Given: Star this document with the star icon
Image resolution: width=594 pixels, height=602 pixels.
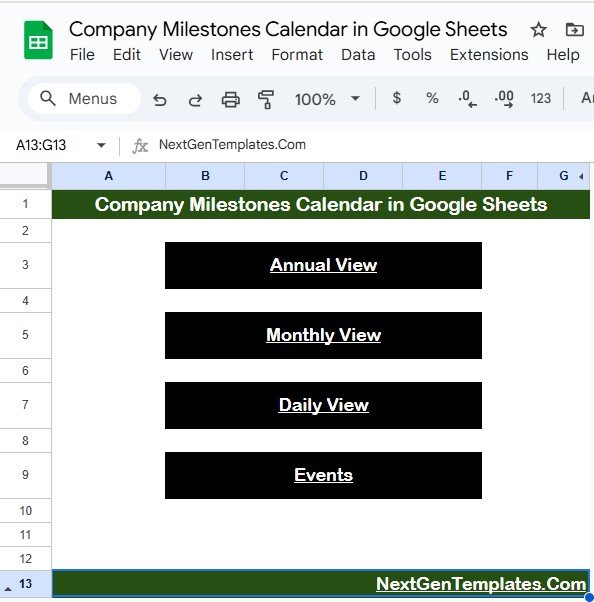Looking at the screenshot, I should [538, 30].
